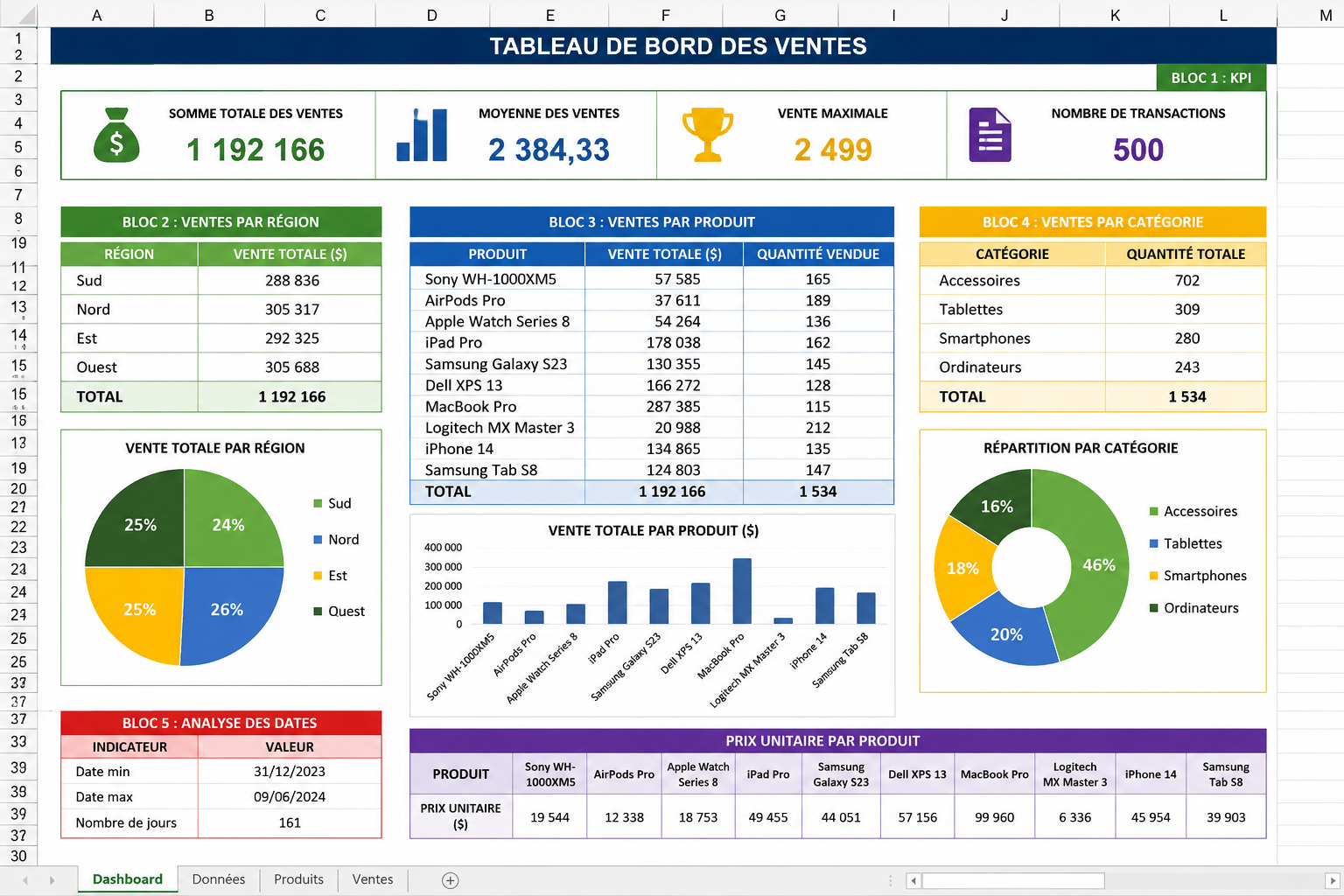Select the Ouest sales cell '305 688'
The image size is (1344, 896).
[x=290, y=367]
